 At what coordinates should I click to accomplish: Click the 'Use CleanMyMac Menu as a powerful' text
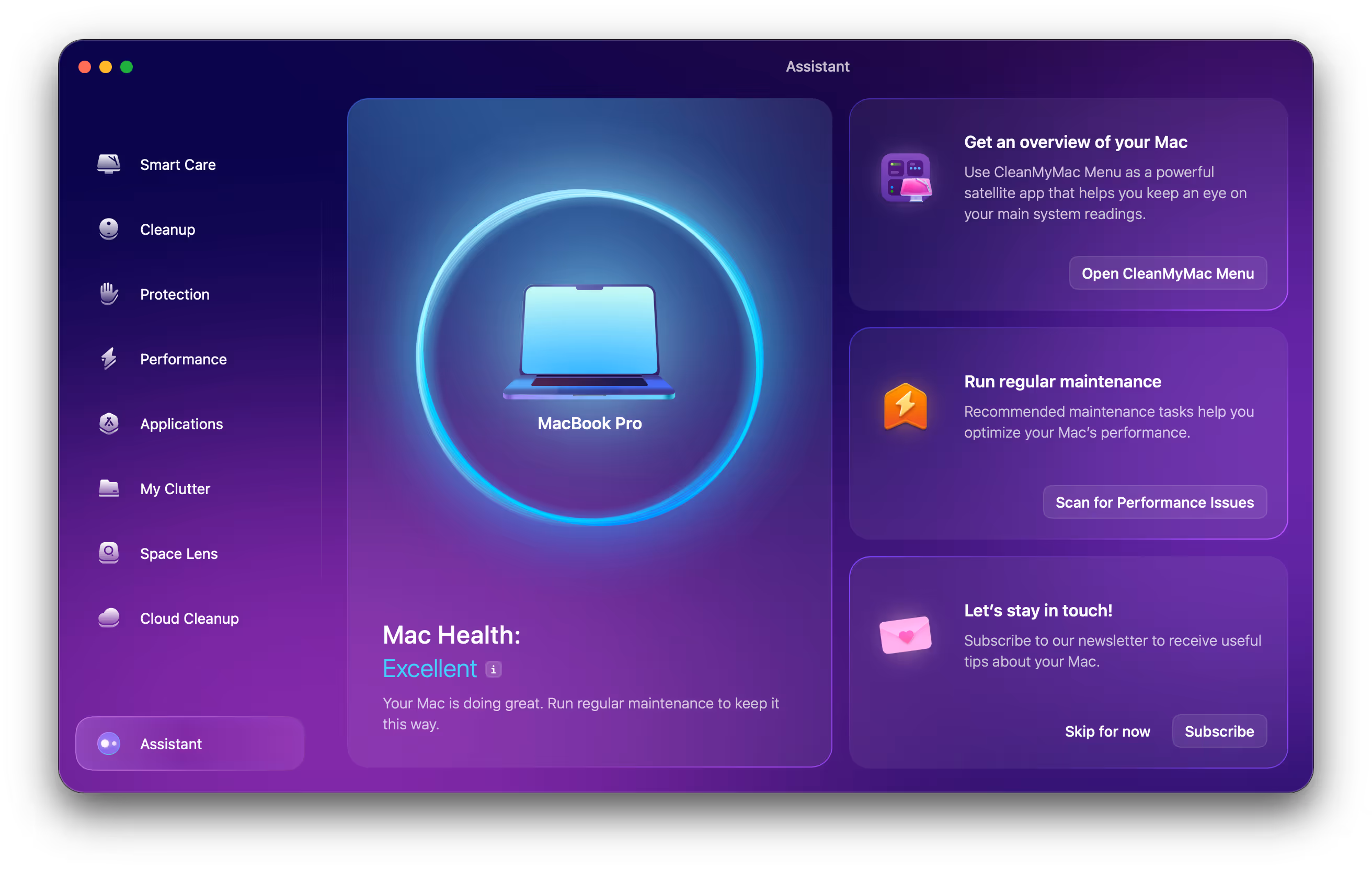point(1105,193)
